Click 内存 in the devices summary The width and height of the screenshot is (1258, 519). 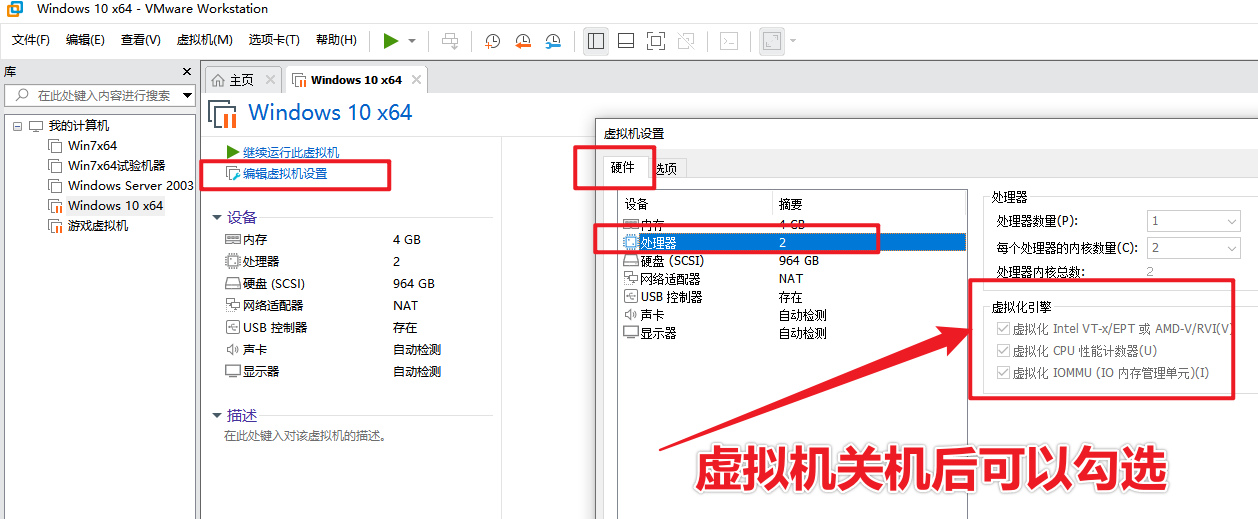(255, 240)
